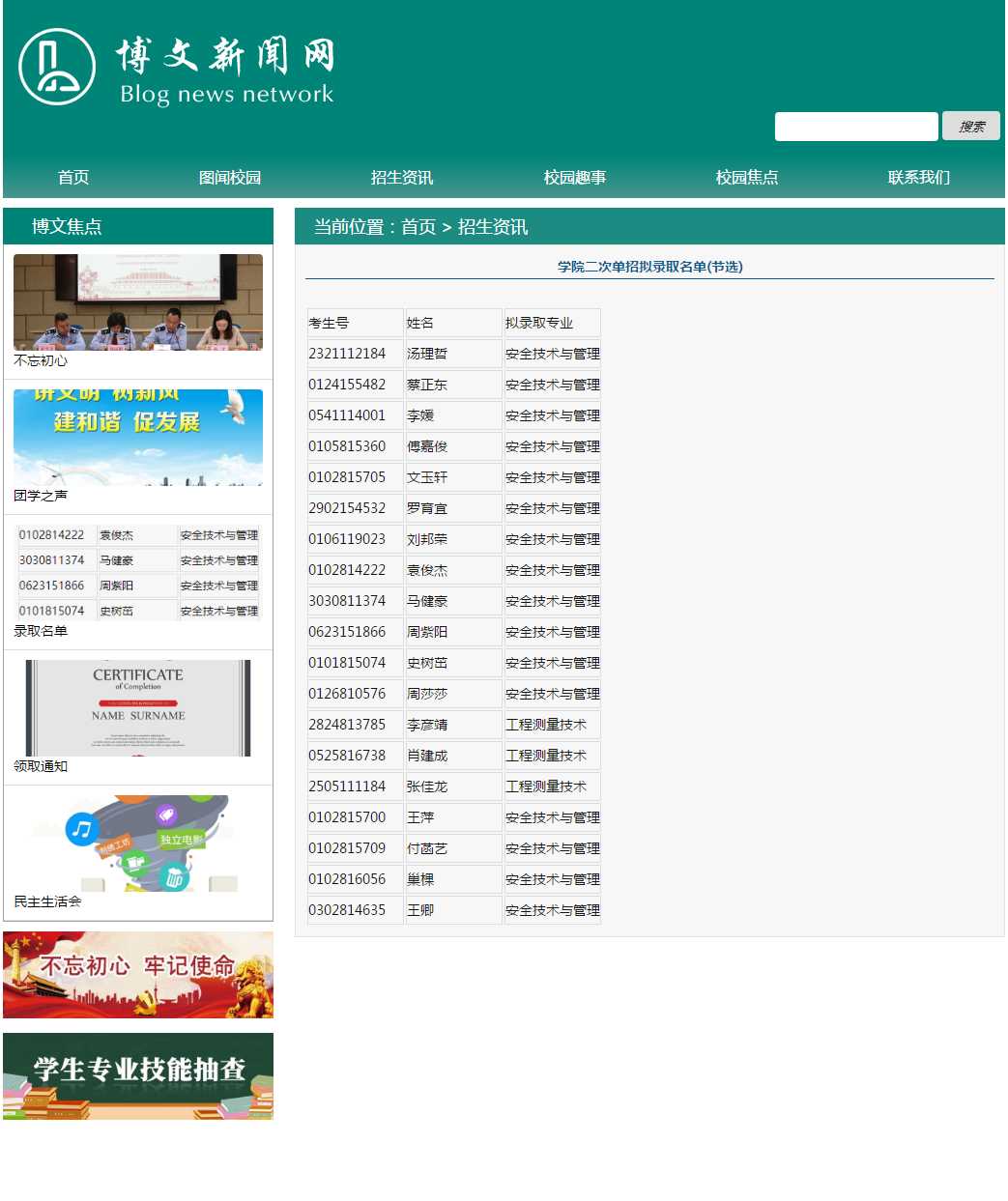1008x1201 pixels.
Task: Open the 民主生活会 tornado icons thumbnail
Action: click(x=138, y=843)
